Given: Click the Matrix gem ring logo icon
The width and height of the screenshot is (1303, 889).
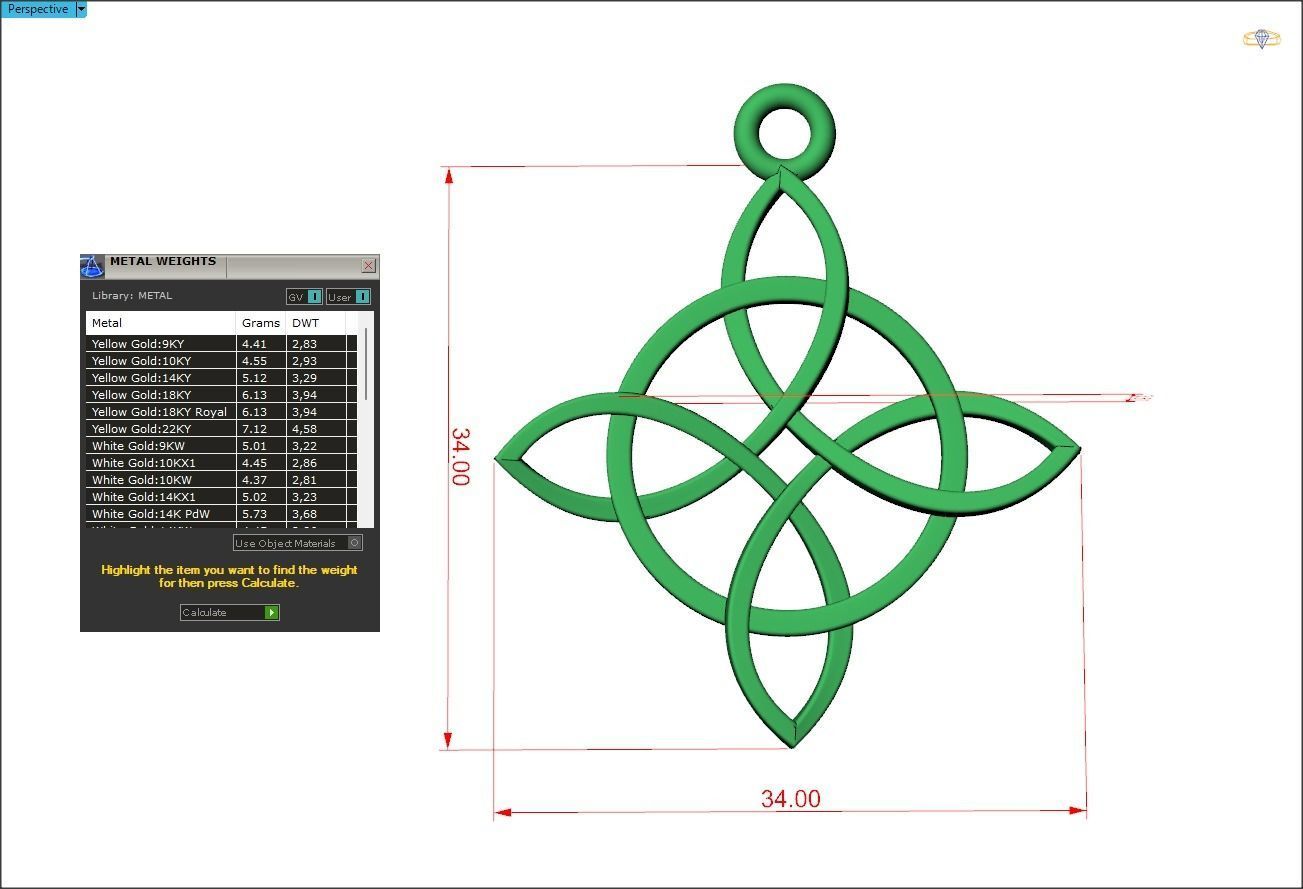Looking at the screenshot, I should click(x=1261, y=39).
